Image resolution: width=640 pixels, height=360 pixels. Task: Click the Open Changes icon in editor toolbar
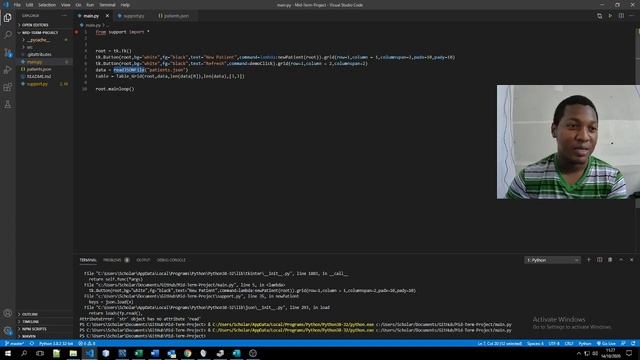(599, 16)
